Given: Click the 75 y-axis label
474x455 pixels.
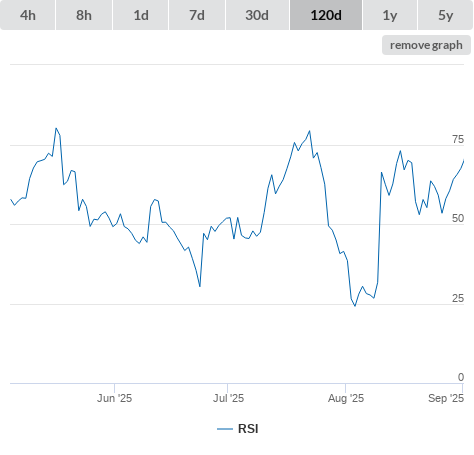Looking at the screenshot, I should tap(458, 139).
